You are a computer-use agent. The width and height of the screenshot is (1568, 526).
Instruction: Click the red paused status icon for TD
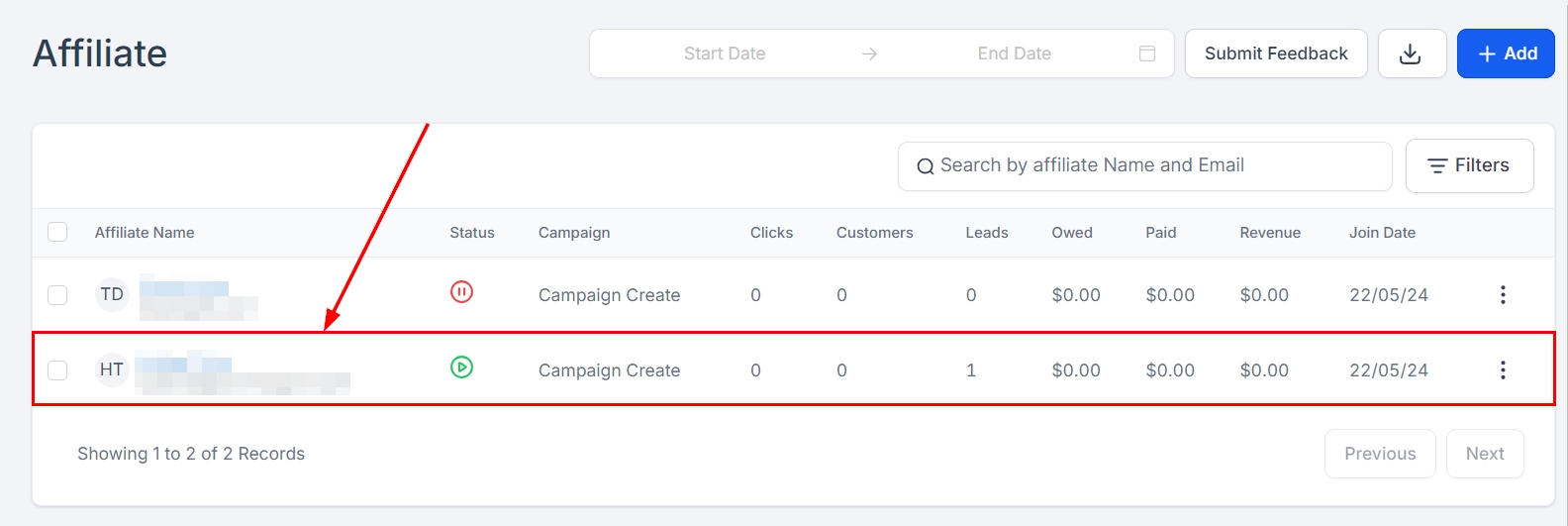coord(461,292)
